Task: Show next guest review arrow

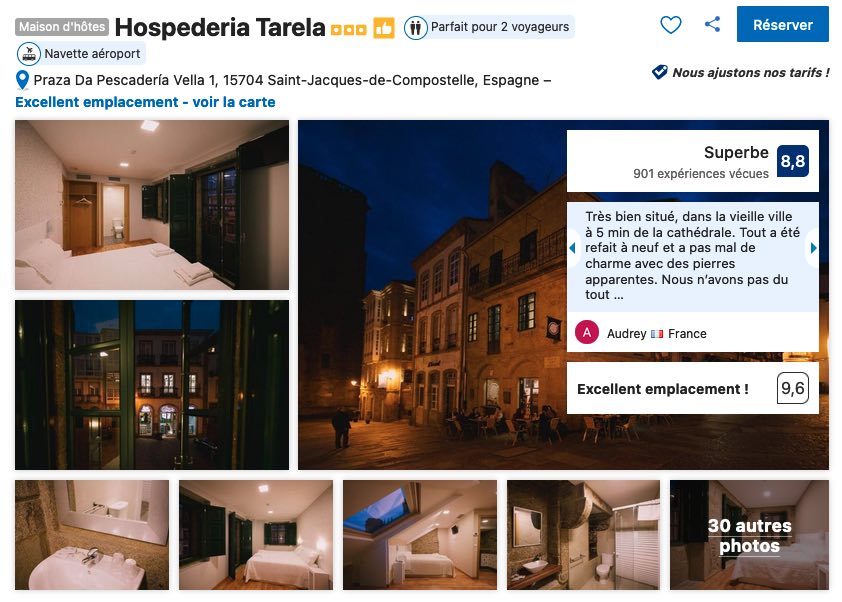Action: tap(813, 248)
